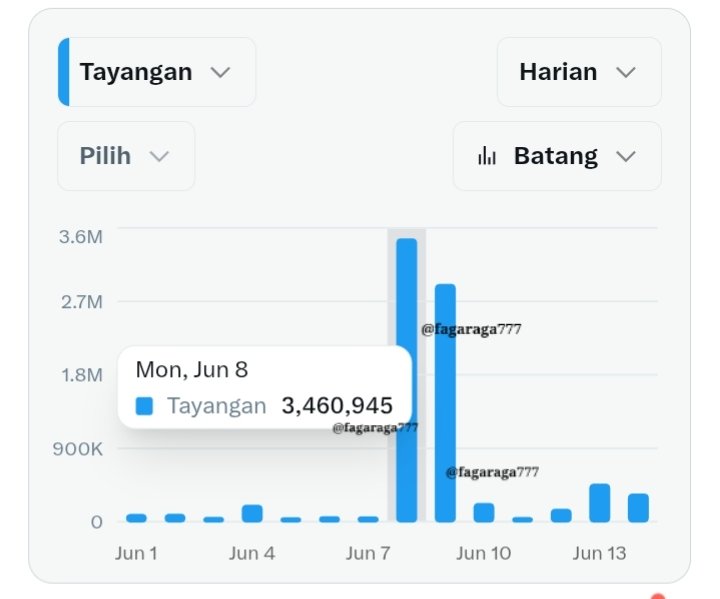Click the 3.6M y-axis label
This screenshot has width=720, height=599.
point(81,237)
